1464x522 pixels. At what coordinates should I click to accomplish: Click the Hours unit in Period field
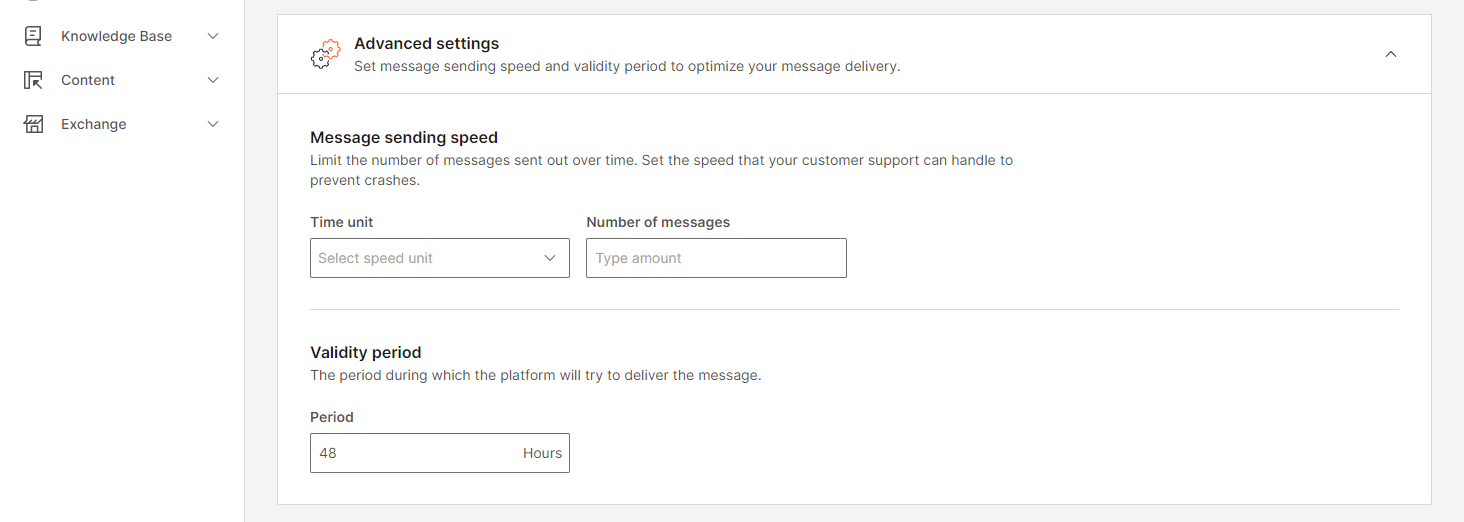pyautogui.click(x=542, y=453)
